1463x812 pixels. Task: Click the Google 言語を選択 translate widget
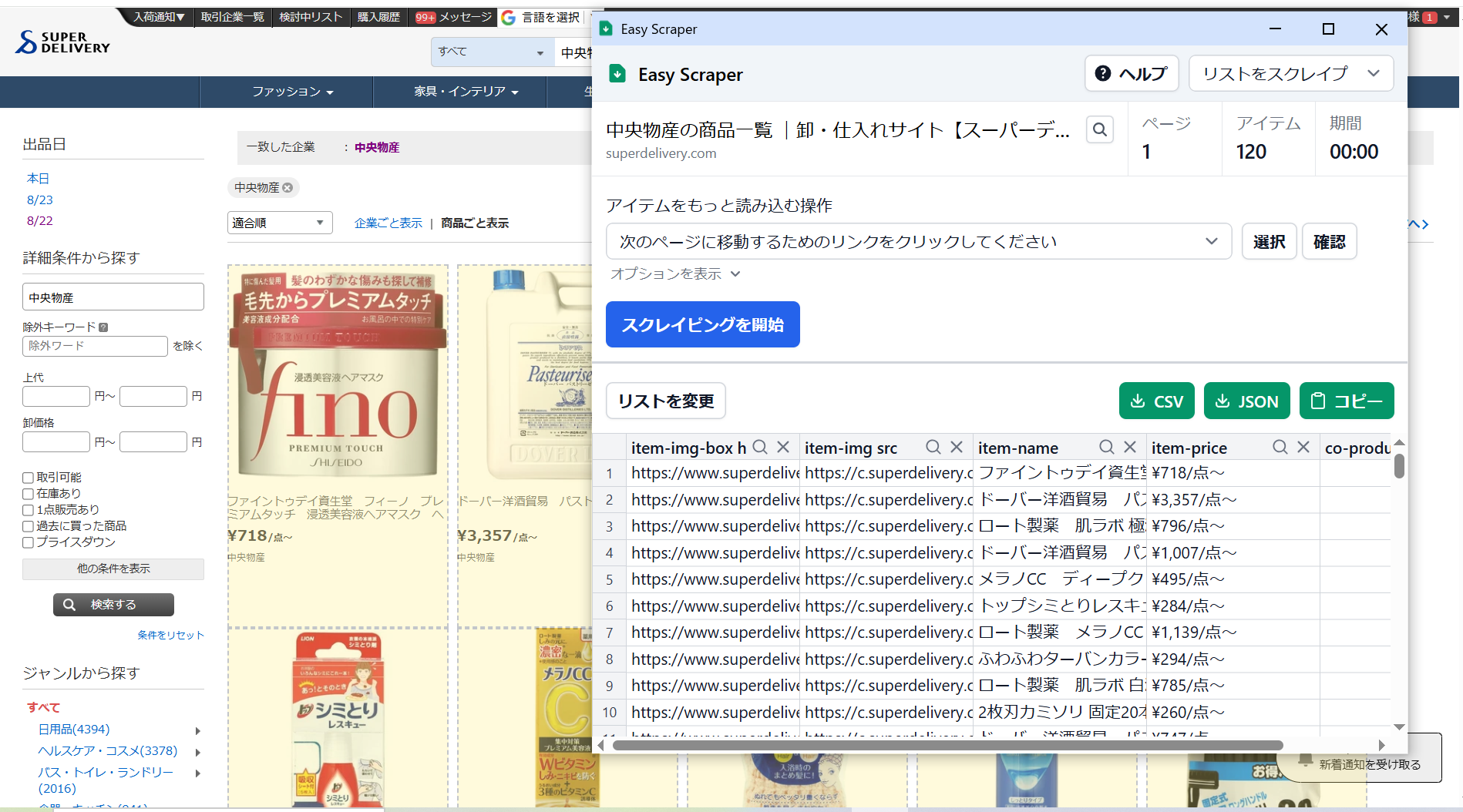pos(541,17)
